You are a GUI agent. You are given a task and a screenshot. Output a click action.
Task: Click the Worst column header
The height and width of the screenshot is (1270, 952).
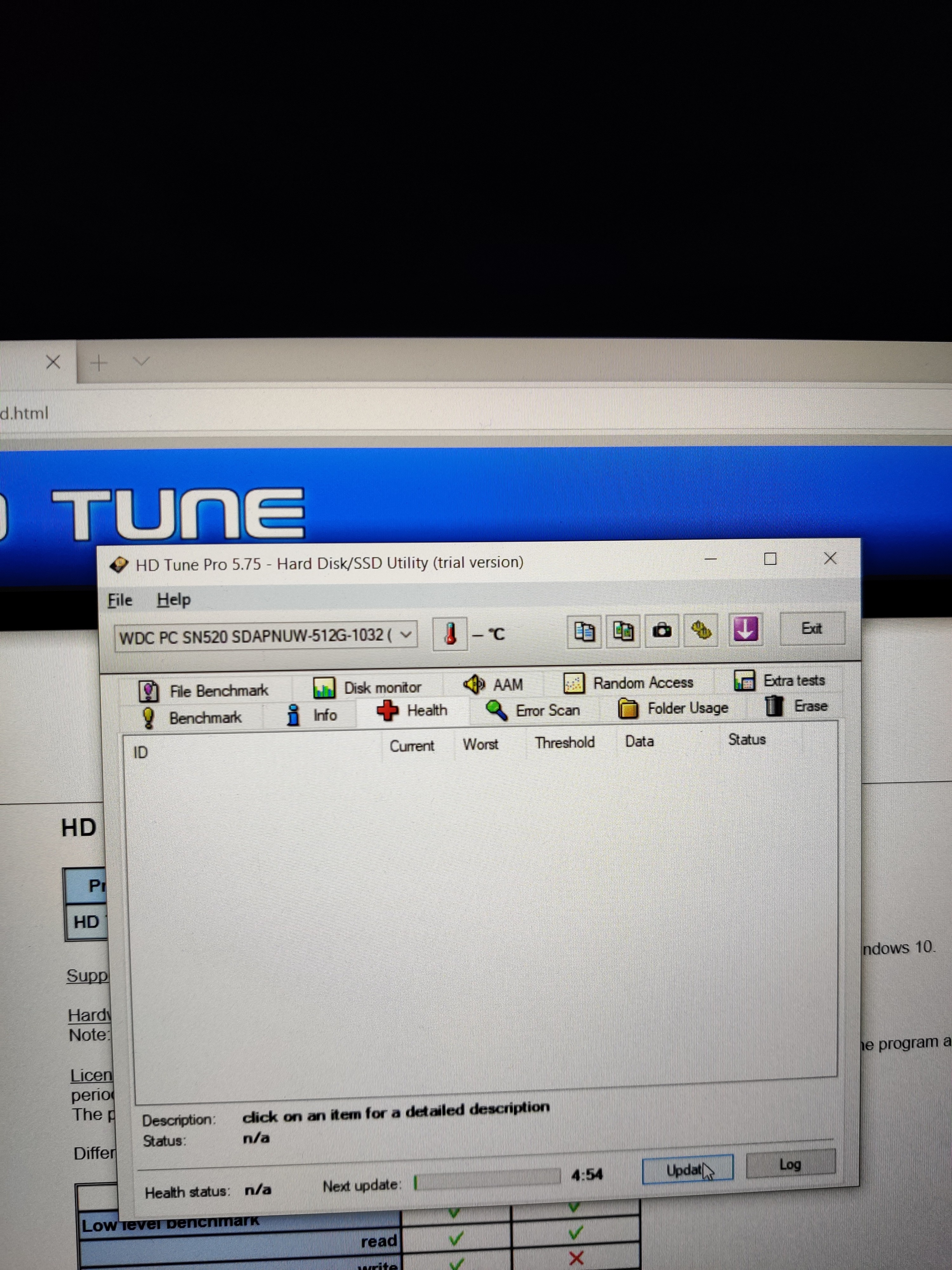pos(480,744)
